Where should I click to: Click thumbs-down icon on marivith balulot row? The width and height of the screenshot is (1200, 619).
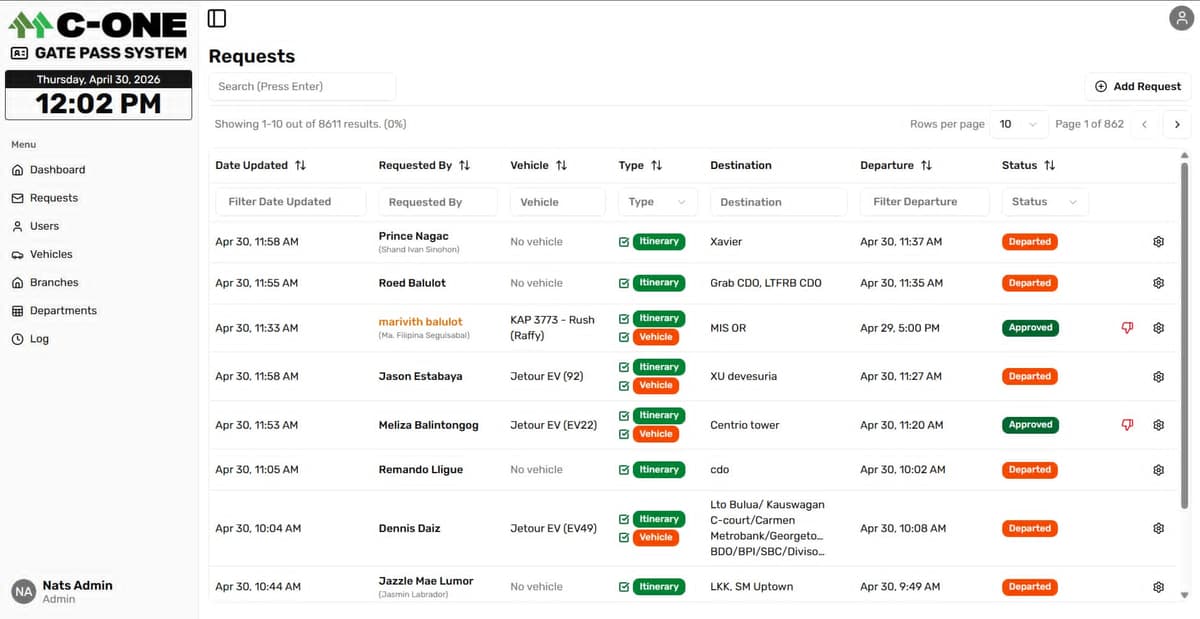pyautogui.click(x=1127, y=328)
